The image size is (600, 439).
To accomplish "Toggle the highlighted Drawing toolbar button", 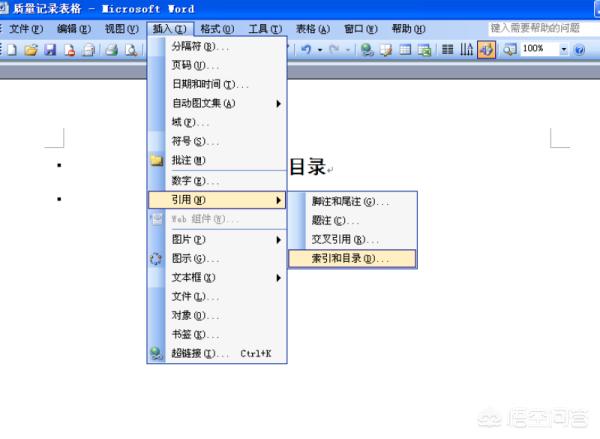I will tap(486, 49).
